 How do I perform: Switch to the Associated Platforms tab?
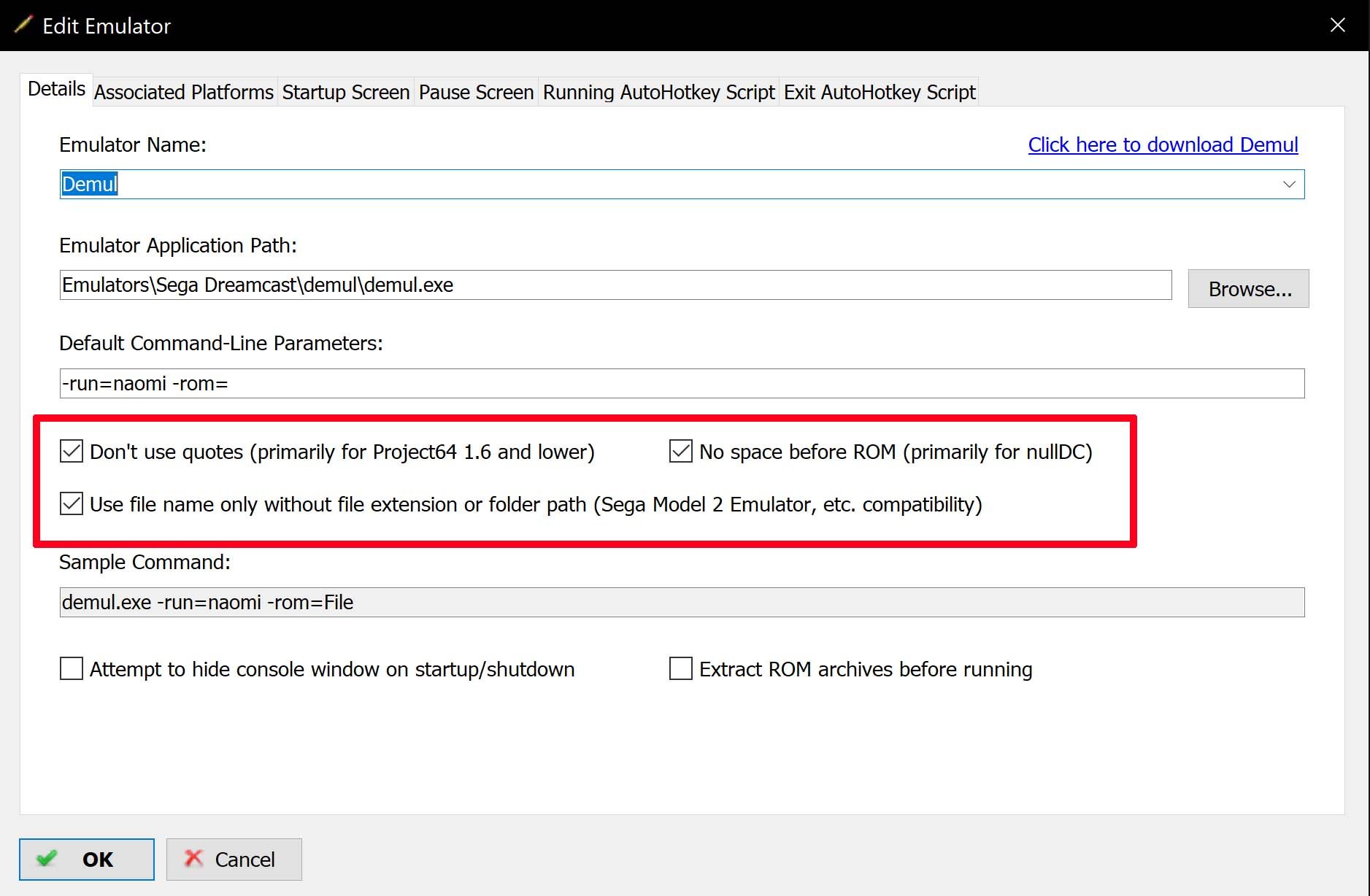184,92
